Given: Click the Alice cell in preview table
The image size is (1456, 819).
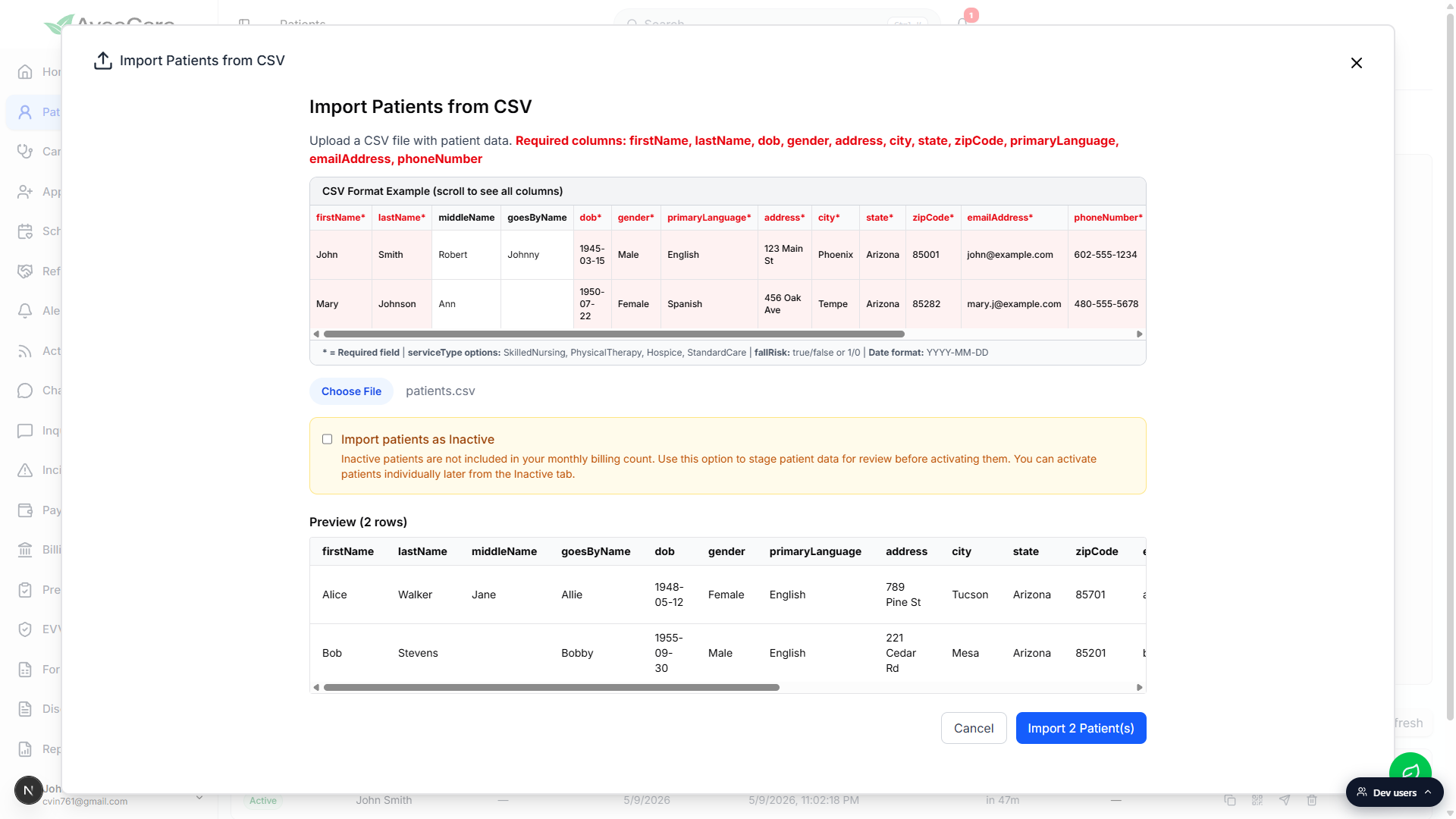Looking at the screenshot, I should click(x=334, y=595).
